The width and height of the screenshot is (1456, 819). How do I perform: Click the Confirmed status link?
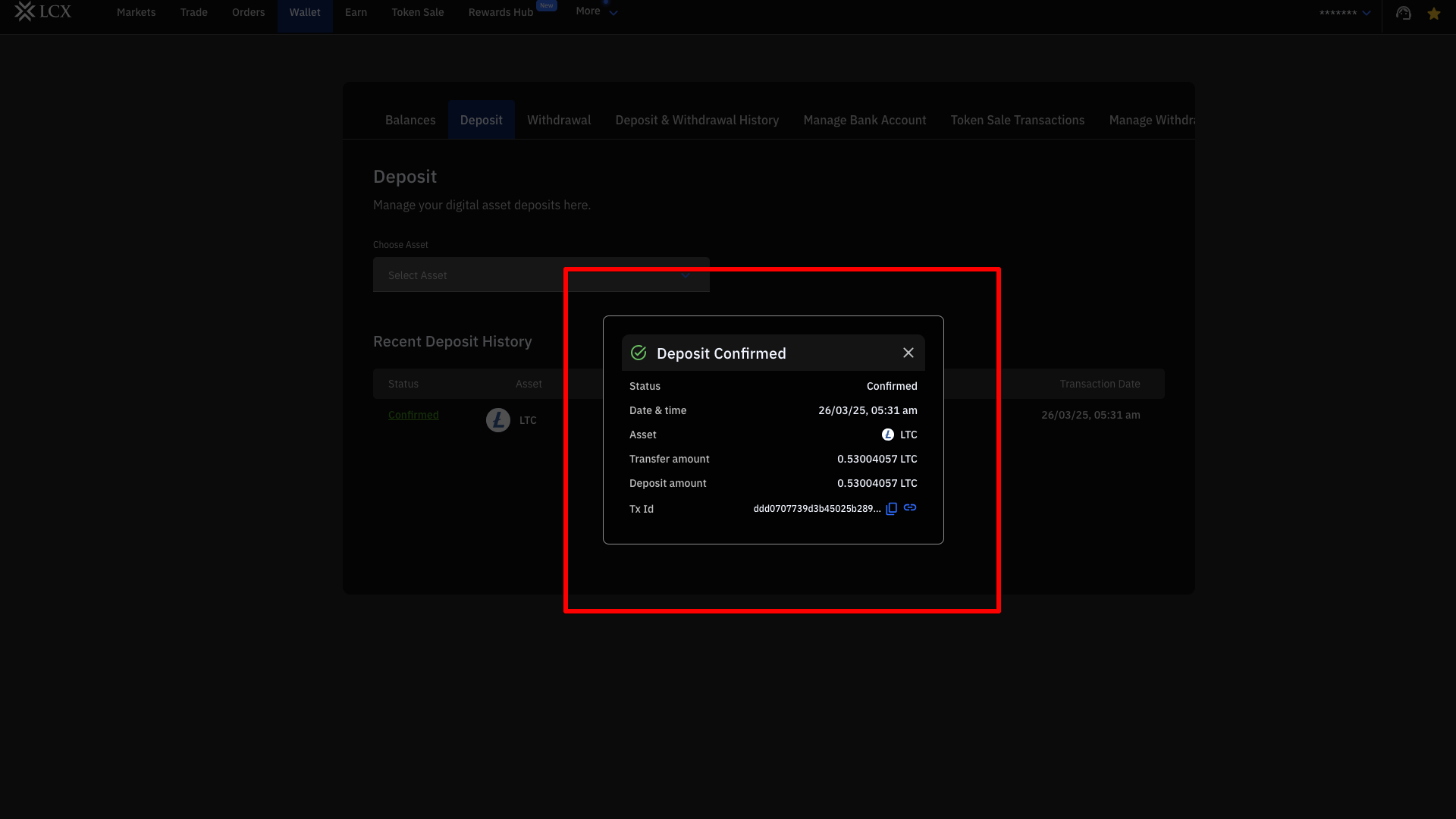(x=413, y=415)
